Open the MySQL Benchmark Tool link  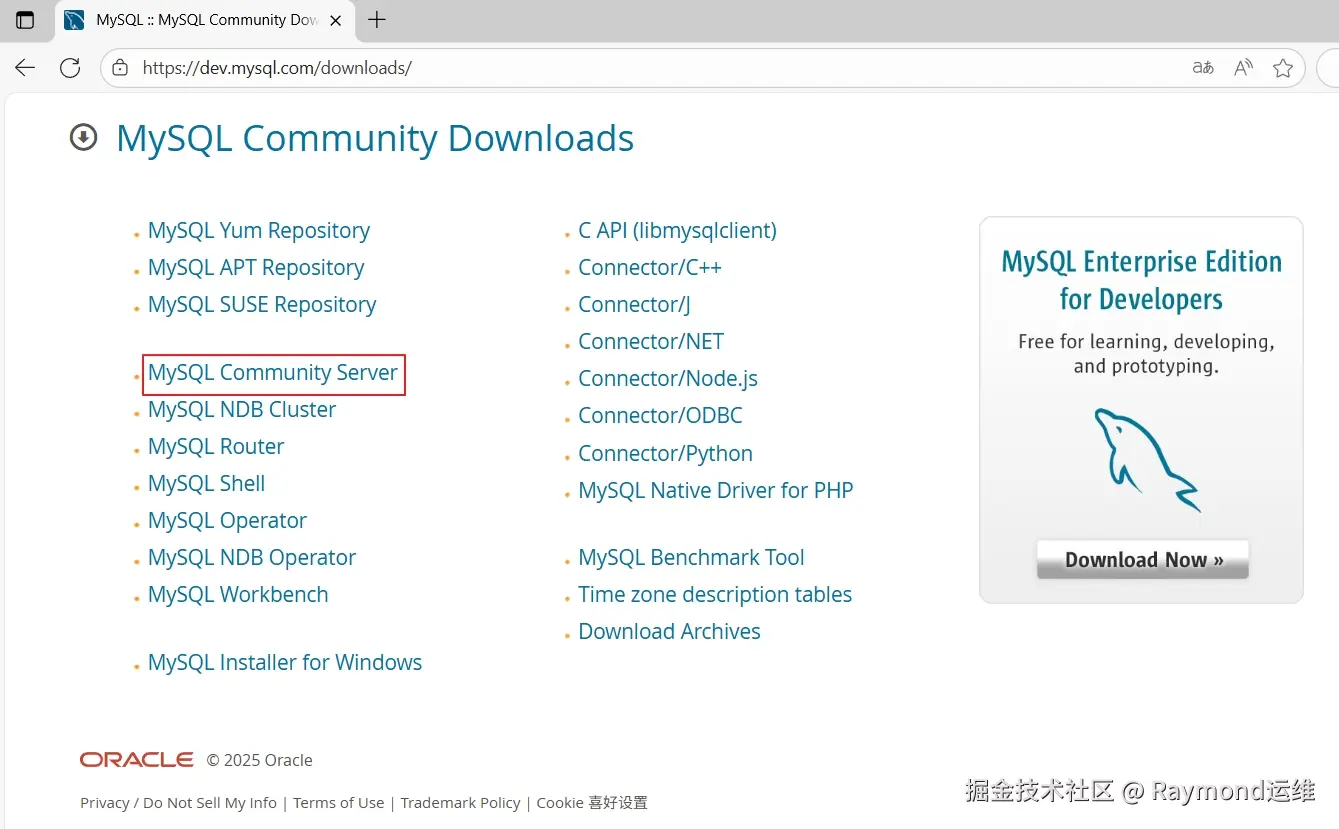(691, 557)
